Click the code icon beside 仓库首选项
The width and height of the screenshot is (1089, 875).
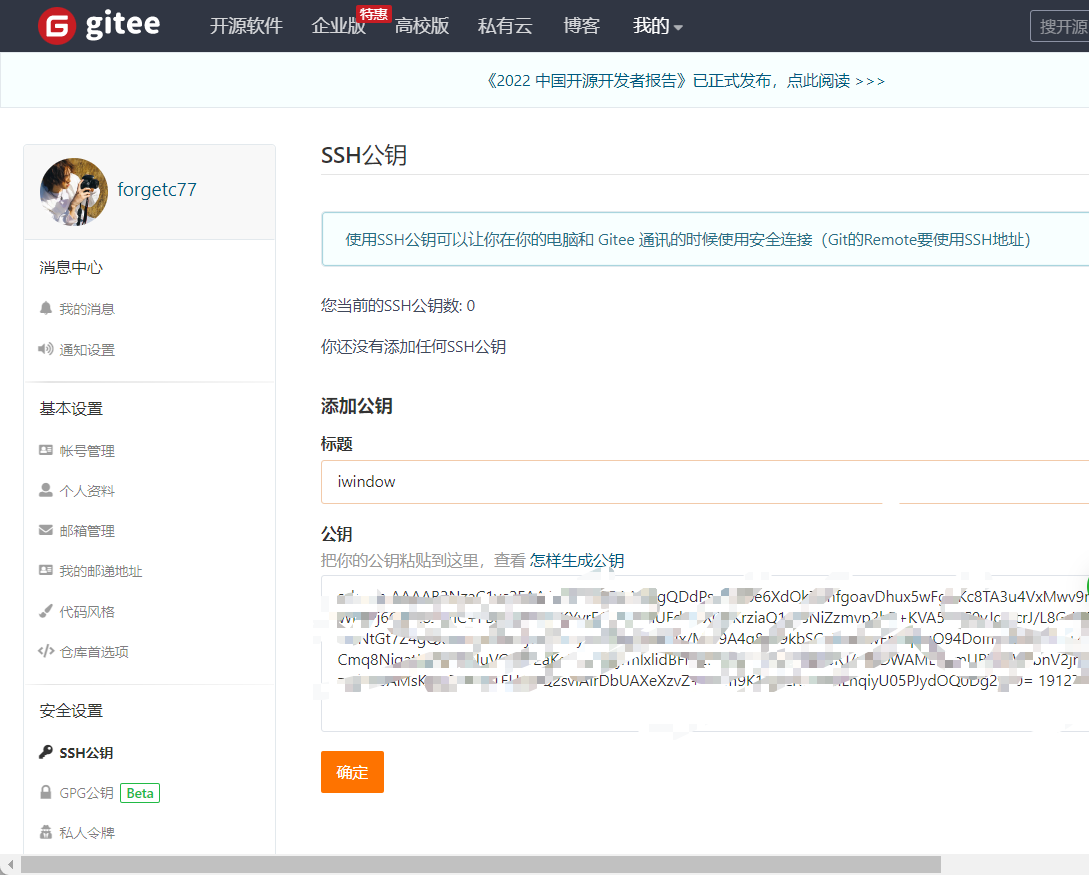click(x=46, y=651)
